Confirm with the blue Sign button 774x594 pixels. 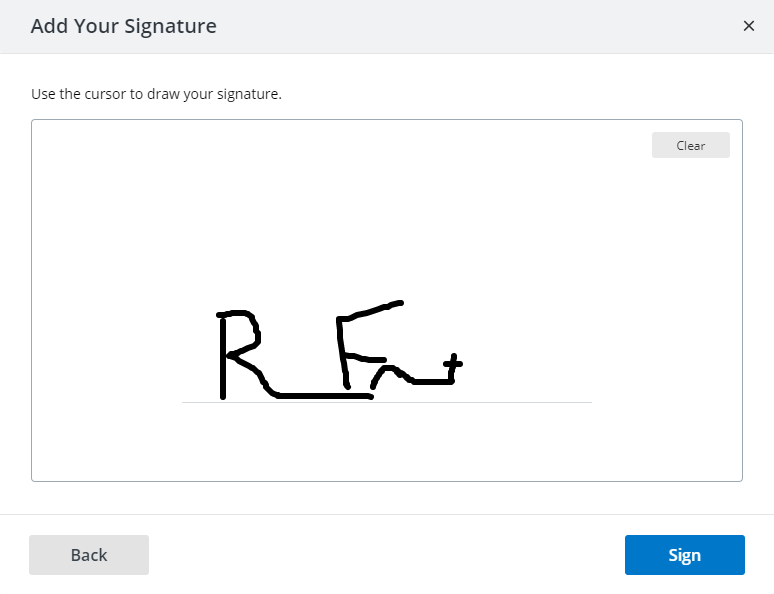click(x=684, y=555)
